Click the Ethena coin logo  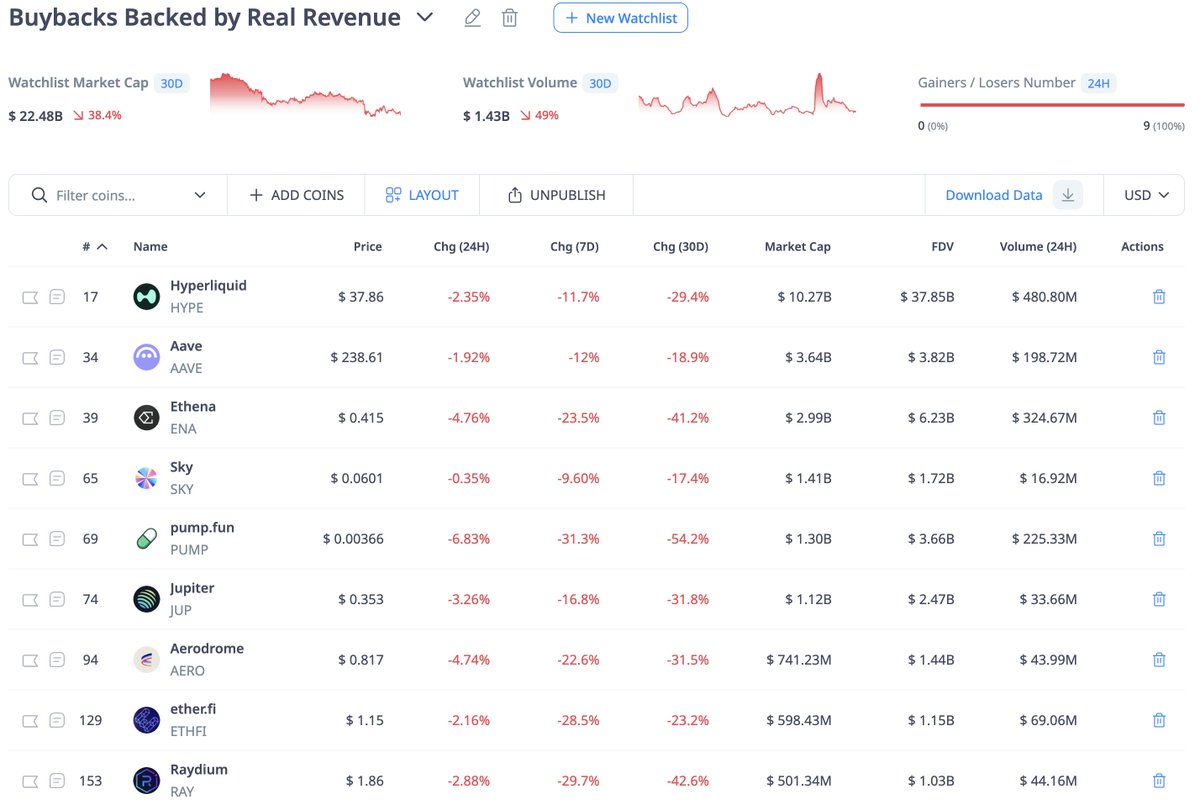pyautogui.click(x=146, y=418)
